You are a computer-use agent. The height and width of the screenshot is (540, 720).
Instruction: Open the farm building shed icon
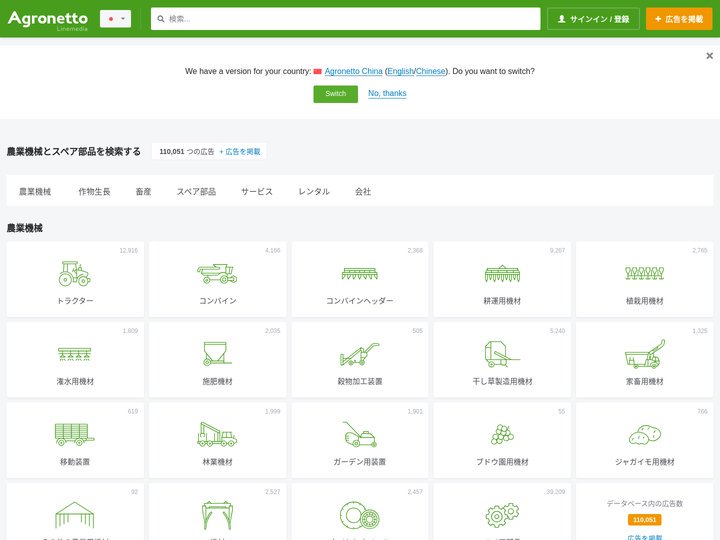click(74, 515)
